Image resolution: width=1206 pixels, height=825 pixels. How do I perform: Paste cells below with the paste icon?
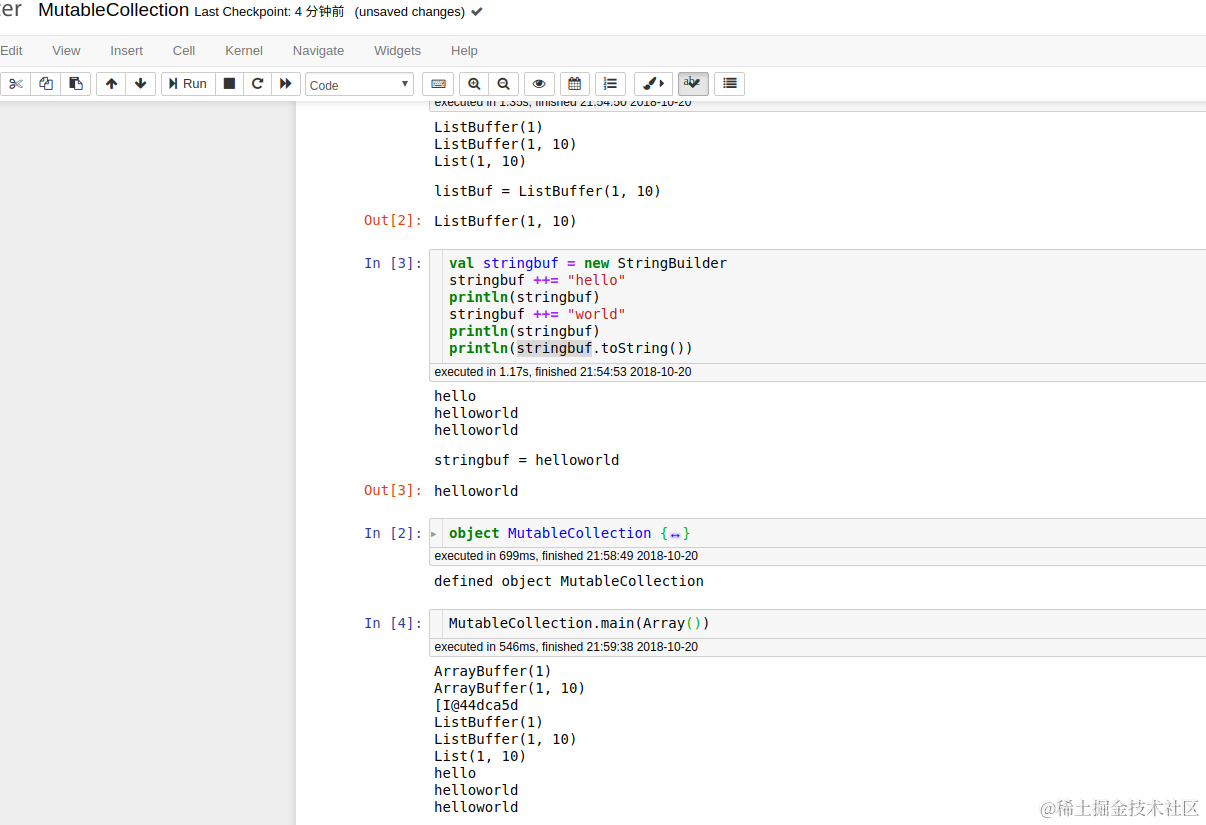click(x=75, y=83)
